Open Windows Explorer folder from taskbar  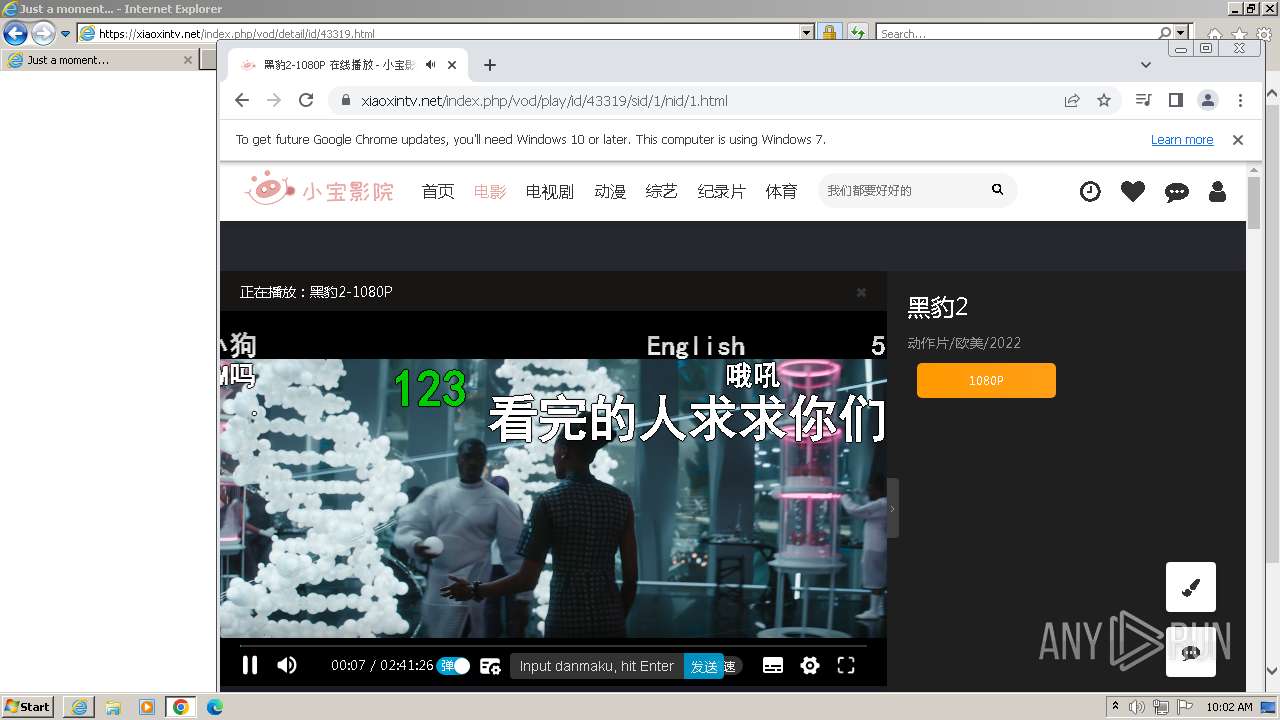coord(113,707)
